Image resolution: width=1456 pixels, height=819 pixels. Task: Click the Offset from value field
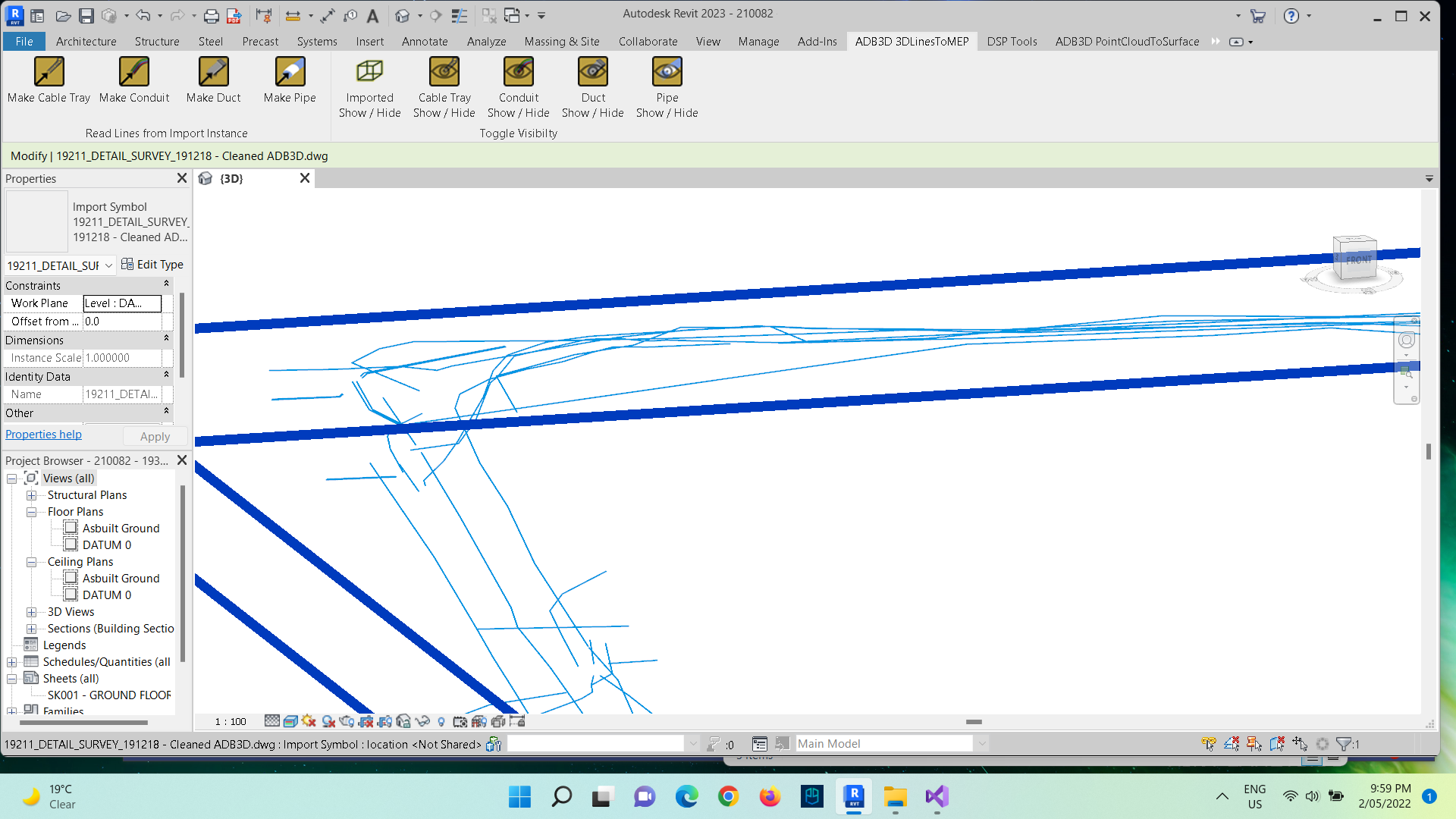click(x=121, y=322)
